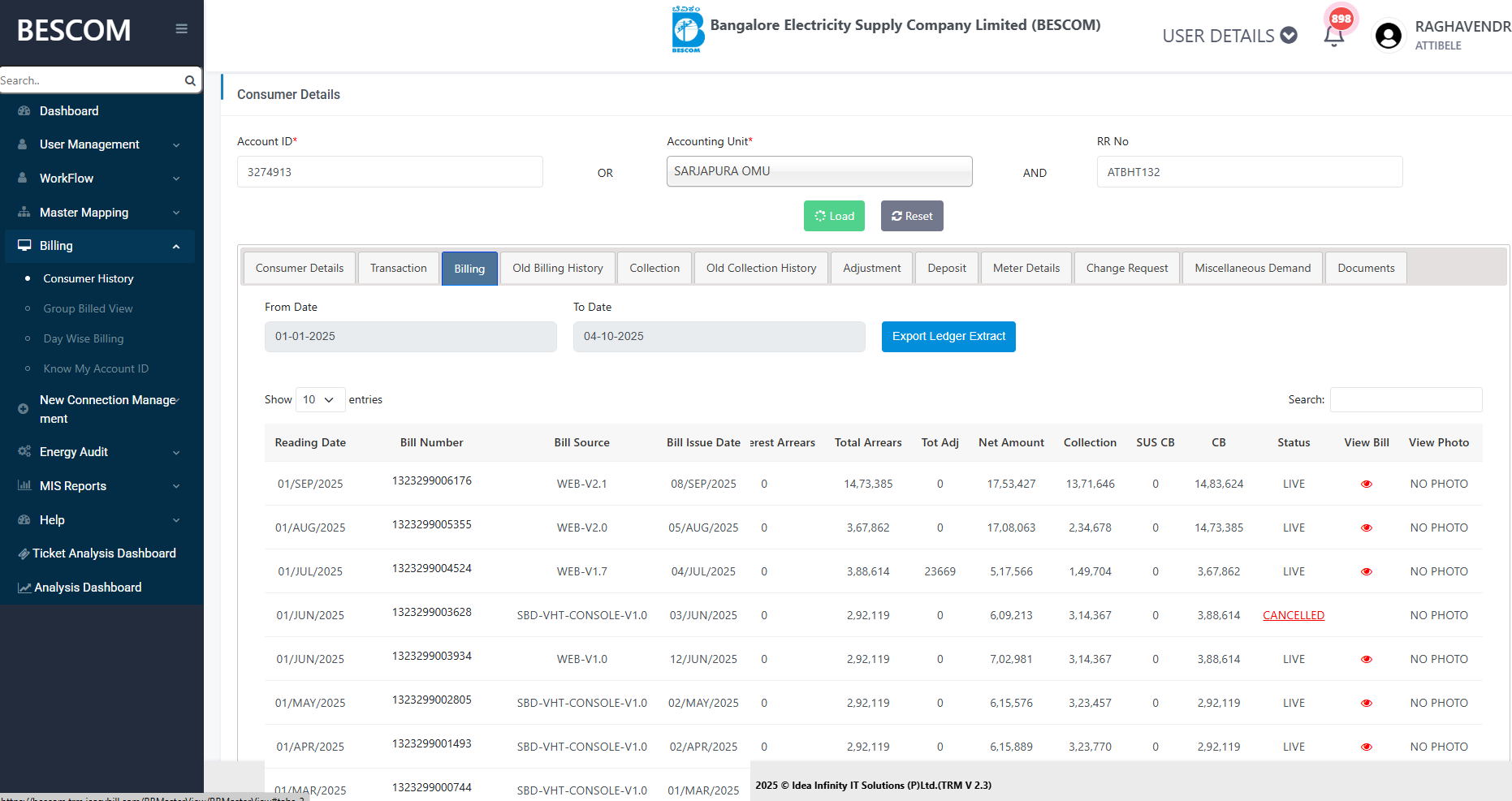Switch to the Meter Details tab
1512x801 pixels.
pyautogui.click(x=1026, y=269)
